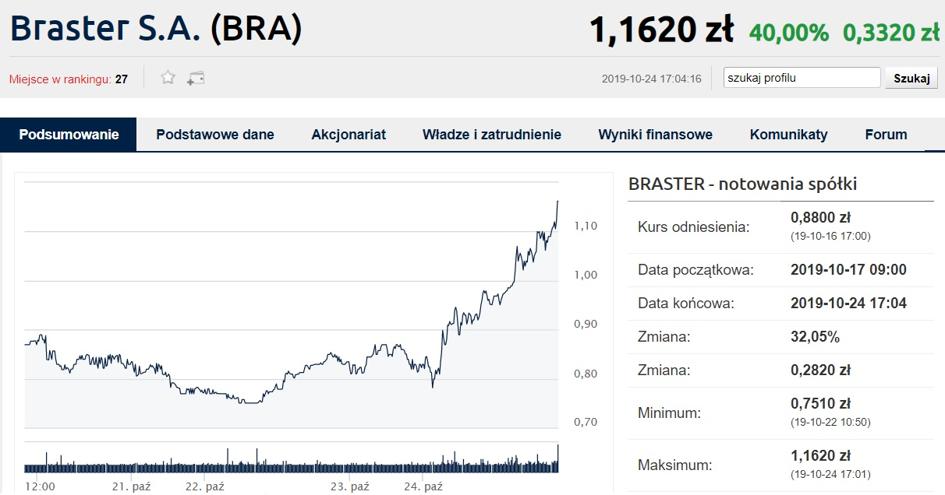Open the Podsumowanie tab
The height and width of the screenshot is (495, 945).
[69, 135]
